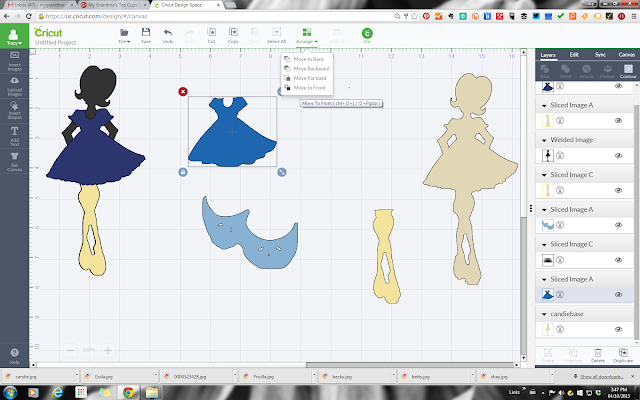Image resolution: width=640 pixels, height=400 pixels.
Task: Click the zoom in plus button
Action: pos(108,350)
